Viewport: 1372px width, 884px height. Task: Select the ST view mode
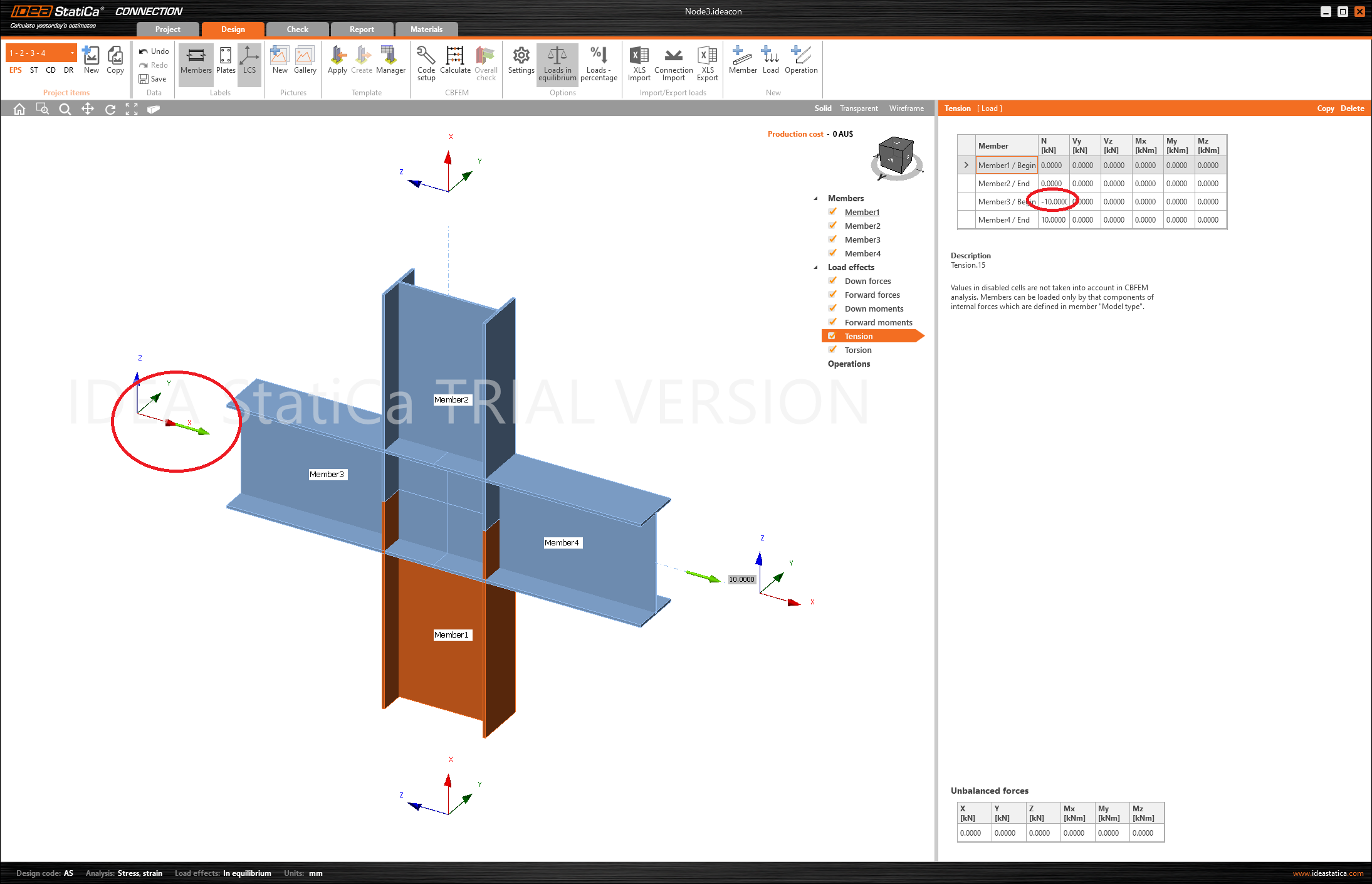point(34,70)
